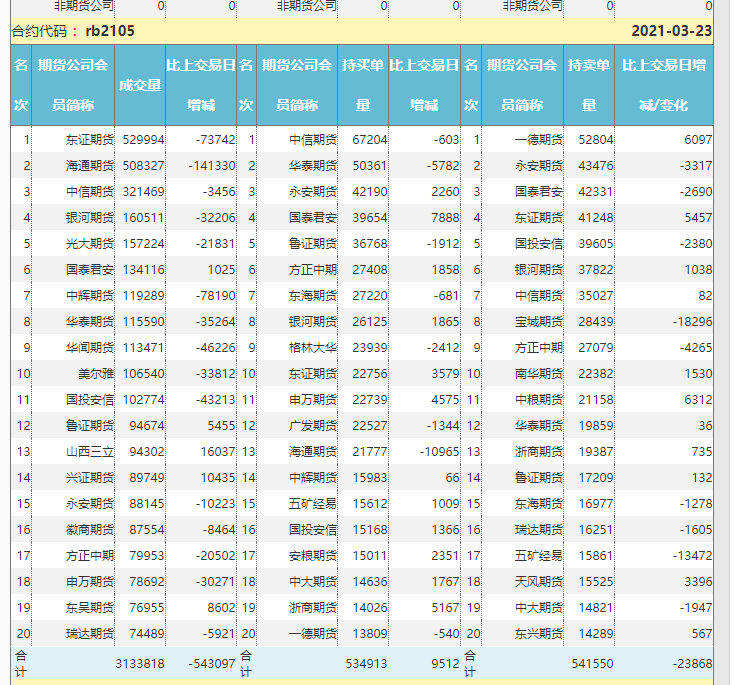The height and width of the screenshot is (685, 732).
Task: Click the 成交量 column header
Action: (140, 85)
